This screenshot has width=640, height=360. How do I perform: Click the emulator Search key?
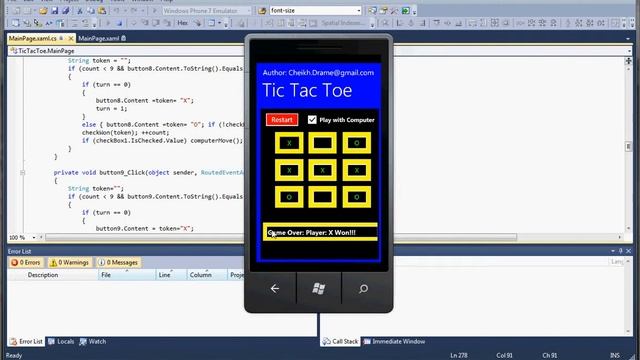tap(363, 289)
